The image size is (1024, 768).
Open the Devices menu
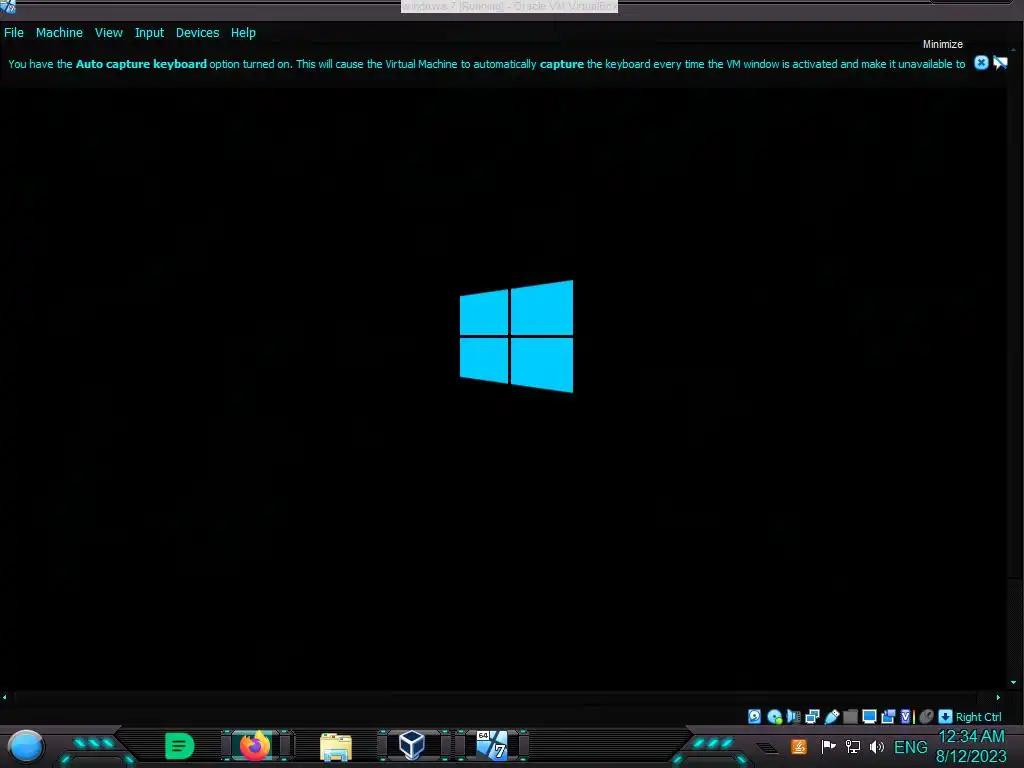coord(197,33)
